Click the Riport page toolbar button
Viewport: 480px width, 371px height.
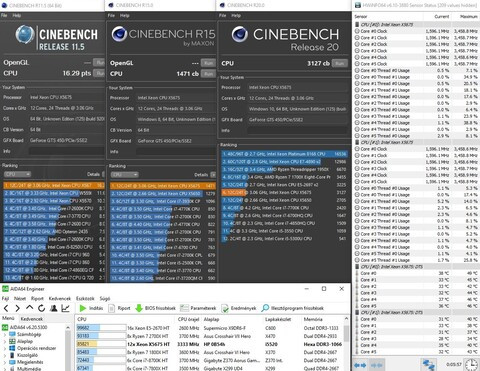coord(119,308)
